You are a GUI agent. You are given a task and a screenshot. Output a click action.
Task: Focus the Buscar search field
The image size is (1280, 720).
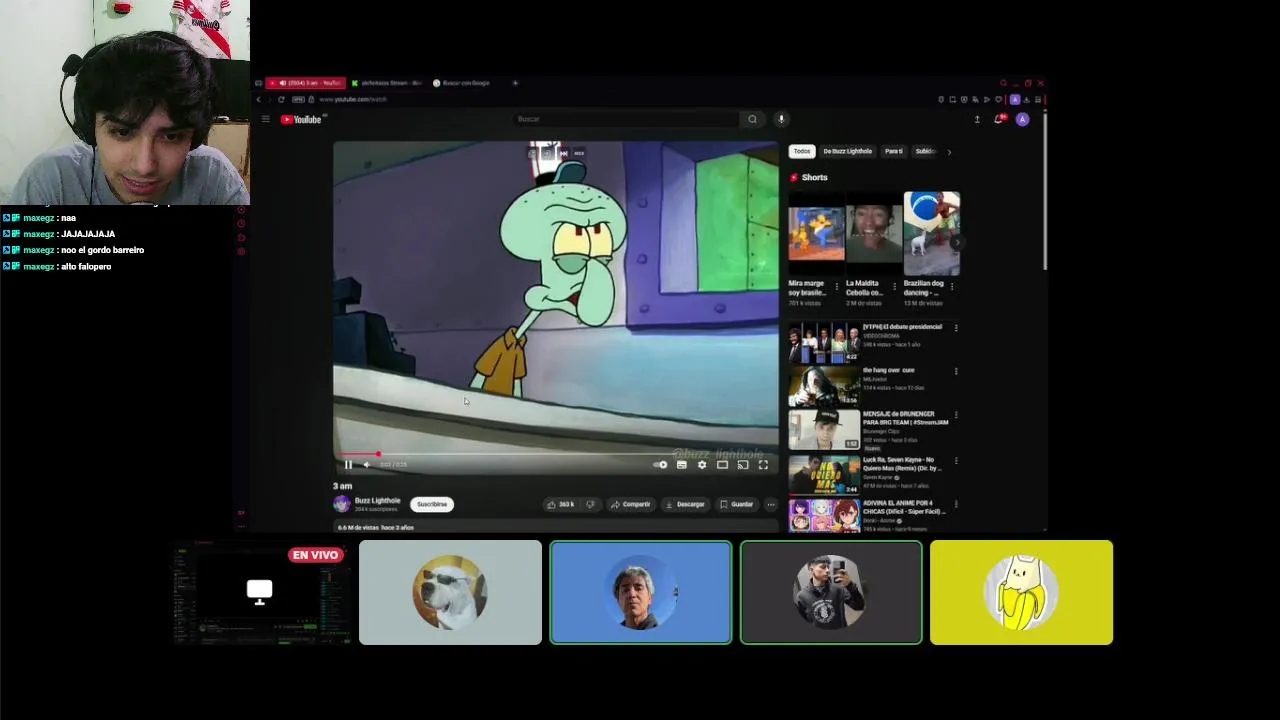click(625, 119)
